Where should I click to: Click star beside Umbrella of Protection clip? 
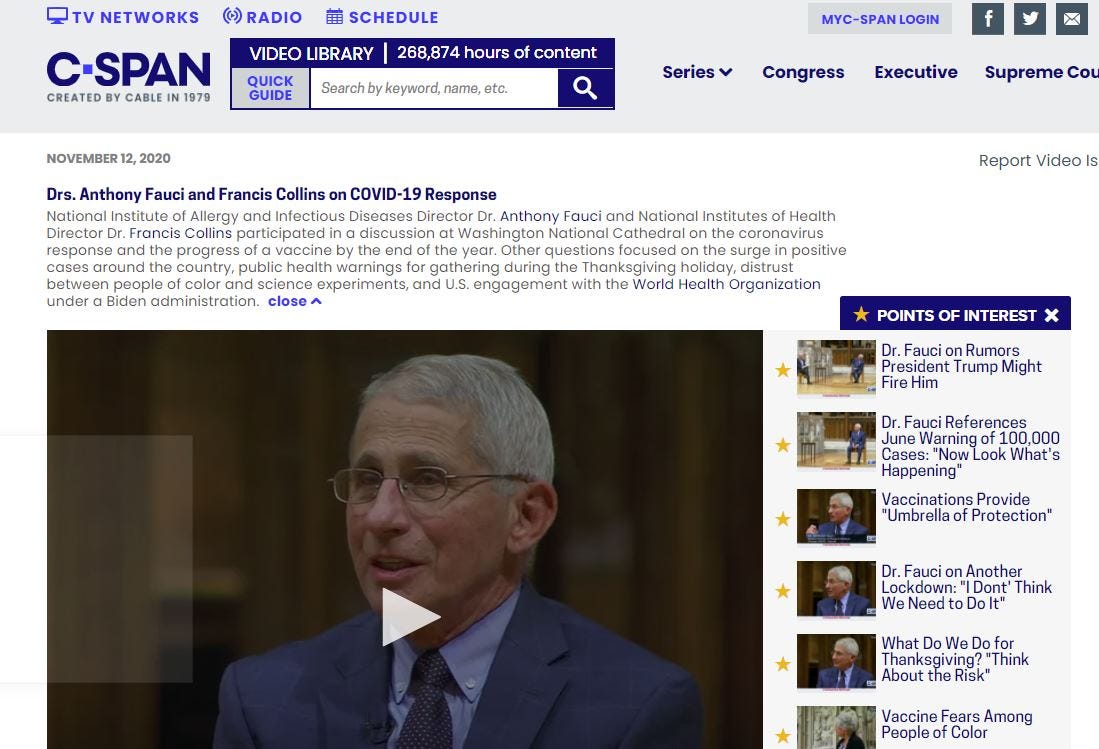coord(783,518)
